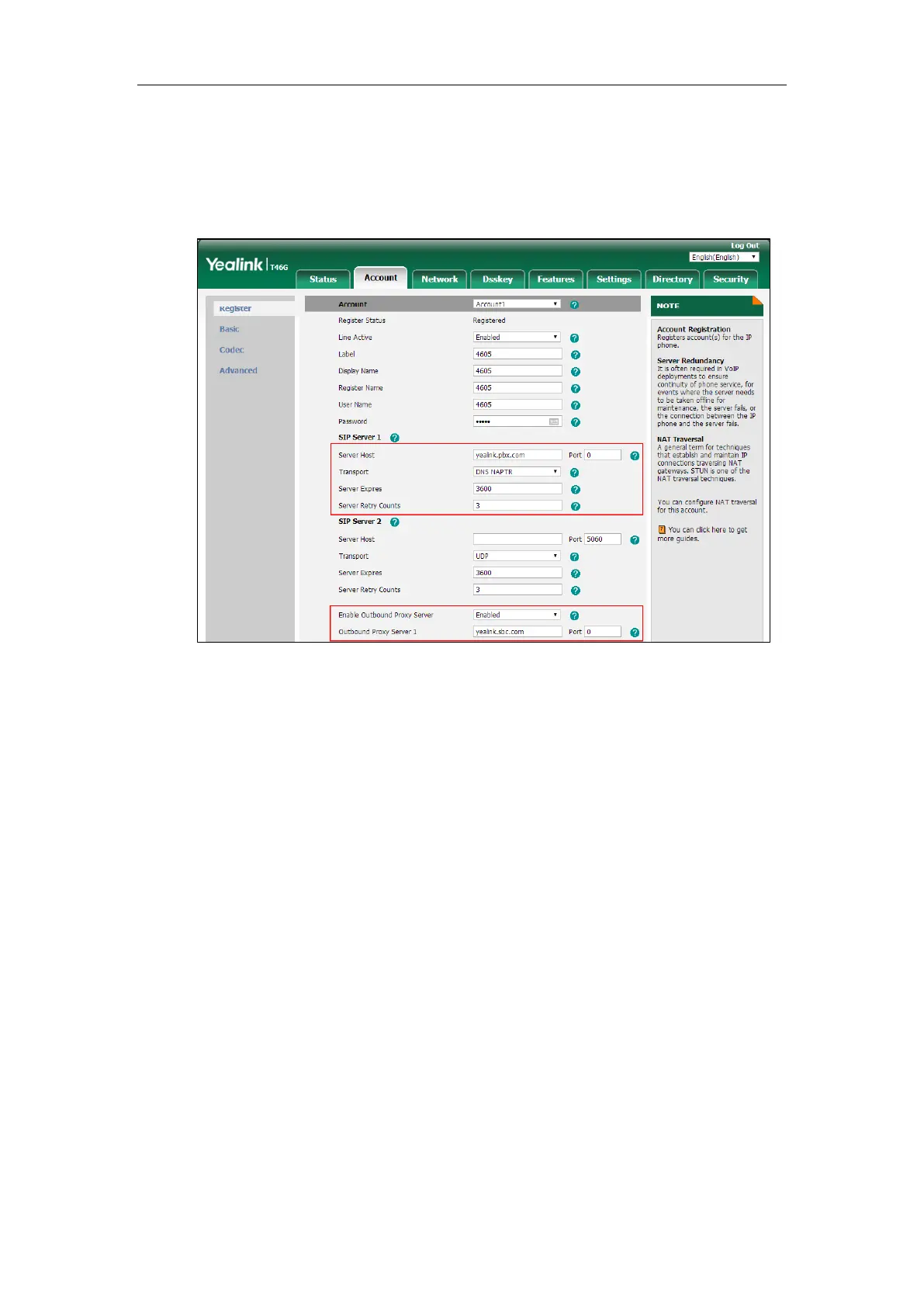The height and width of the screenshot is (1307, 924).
Task: Click help icon for SIP Server 2 Port
Action: click(x=635, y=539)
